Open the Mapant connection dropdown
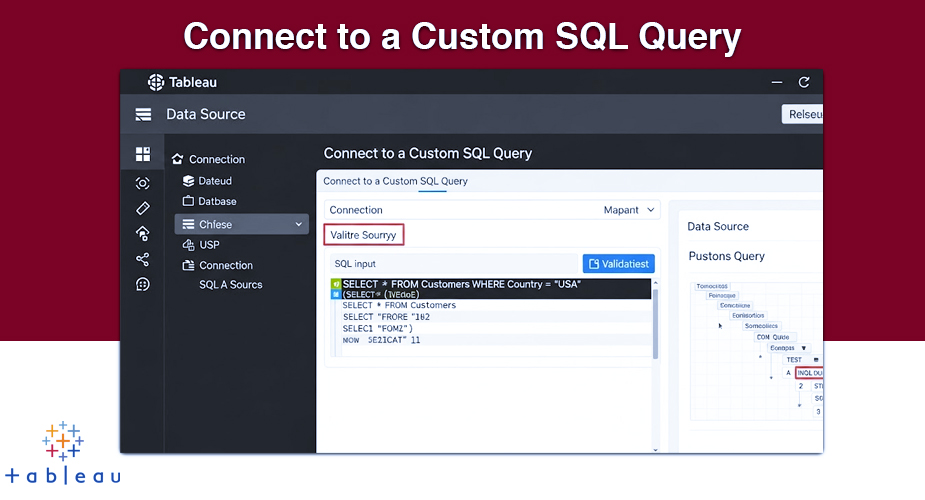Image resolution: width=925 pixels, height=500 pixels. 629,210
